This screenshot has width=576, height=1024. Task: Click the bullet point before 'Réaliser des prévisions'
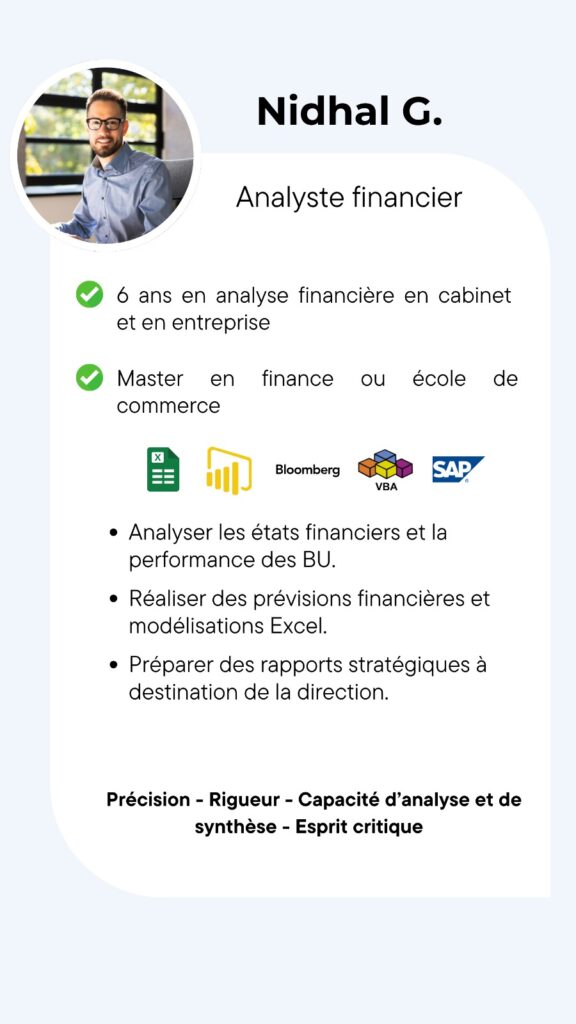coord(114,599)
